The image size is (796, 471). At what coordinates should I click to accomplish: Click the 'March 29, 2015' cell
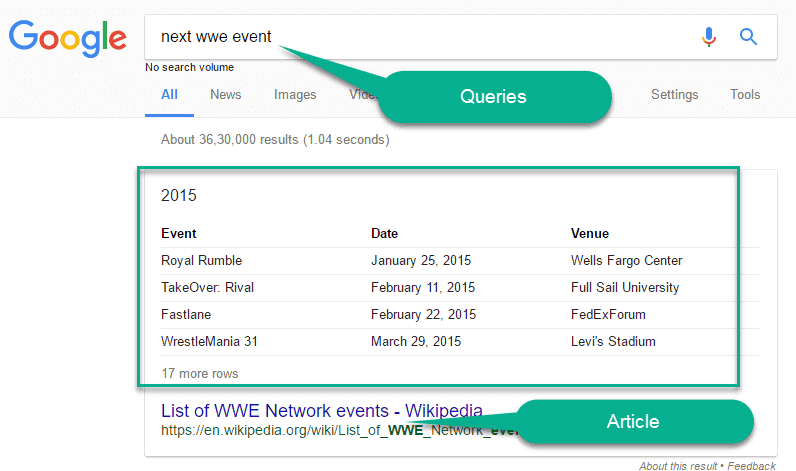pyautogui.click(x=416, y=341)
